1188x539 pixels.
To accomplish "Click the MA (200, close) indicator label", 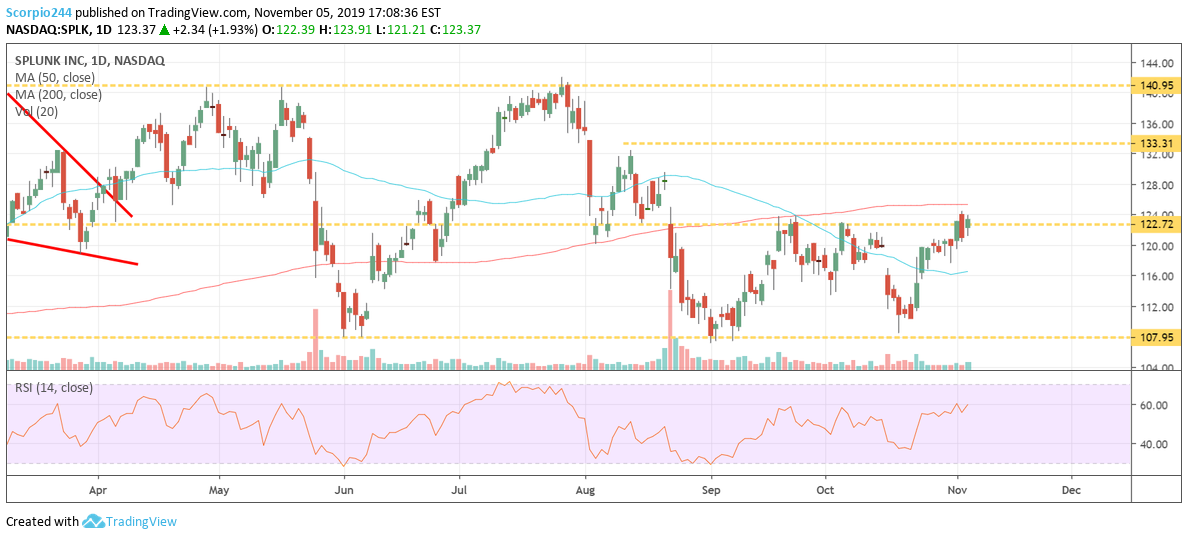I will point(61,95).
